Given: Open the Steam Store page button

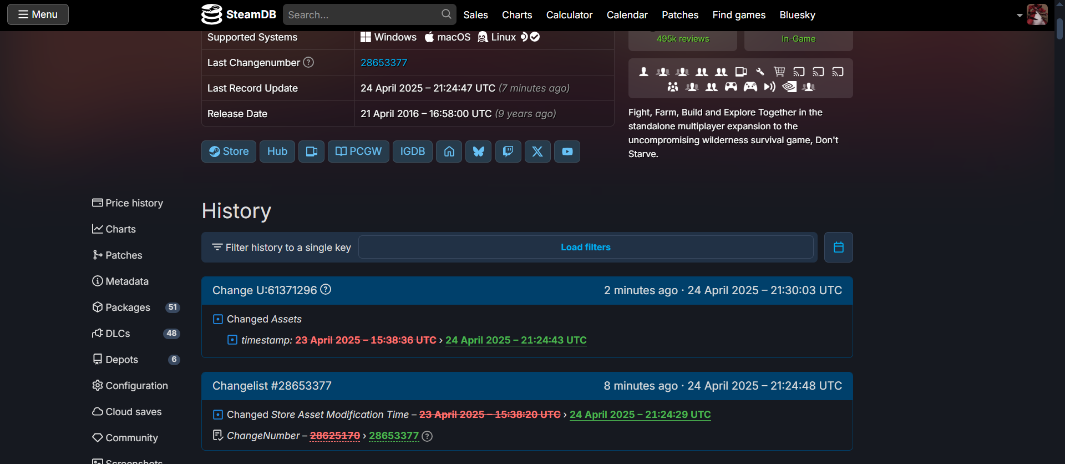Looking at the screenshot, I should point(228,152).
